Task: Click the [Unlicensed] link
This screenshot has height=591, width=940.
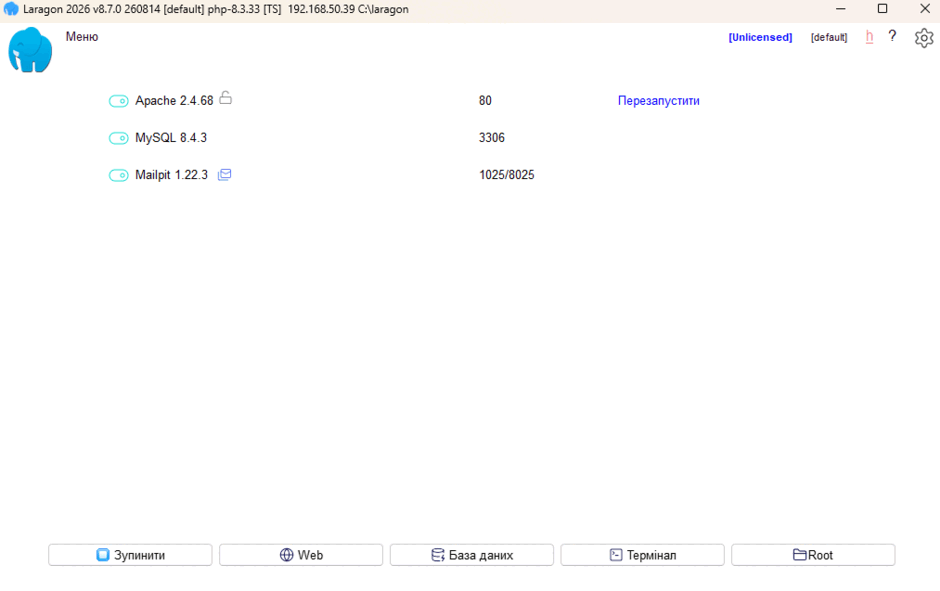Action: [x=760, y=37]
